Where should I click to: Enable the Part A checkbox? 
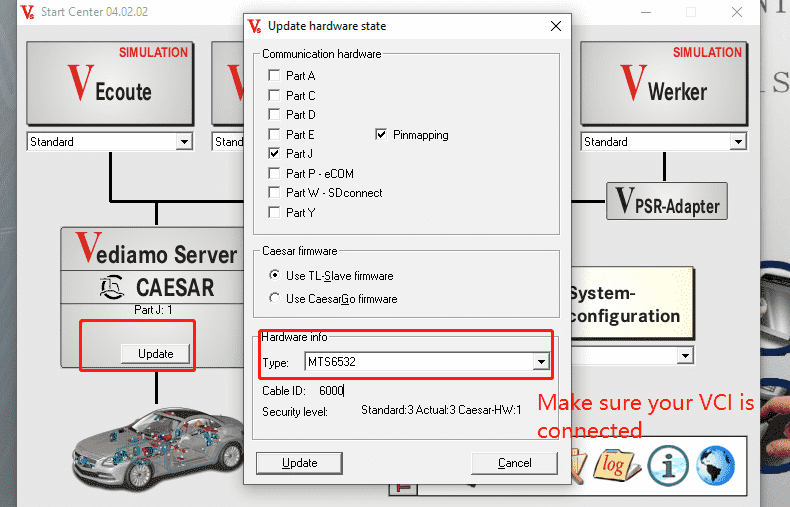tap(274, 76)
